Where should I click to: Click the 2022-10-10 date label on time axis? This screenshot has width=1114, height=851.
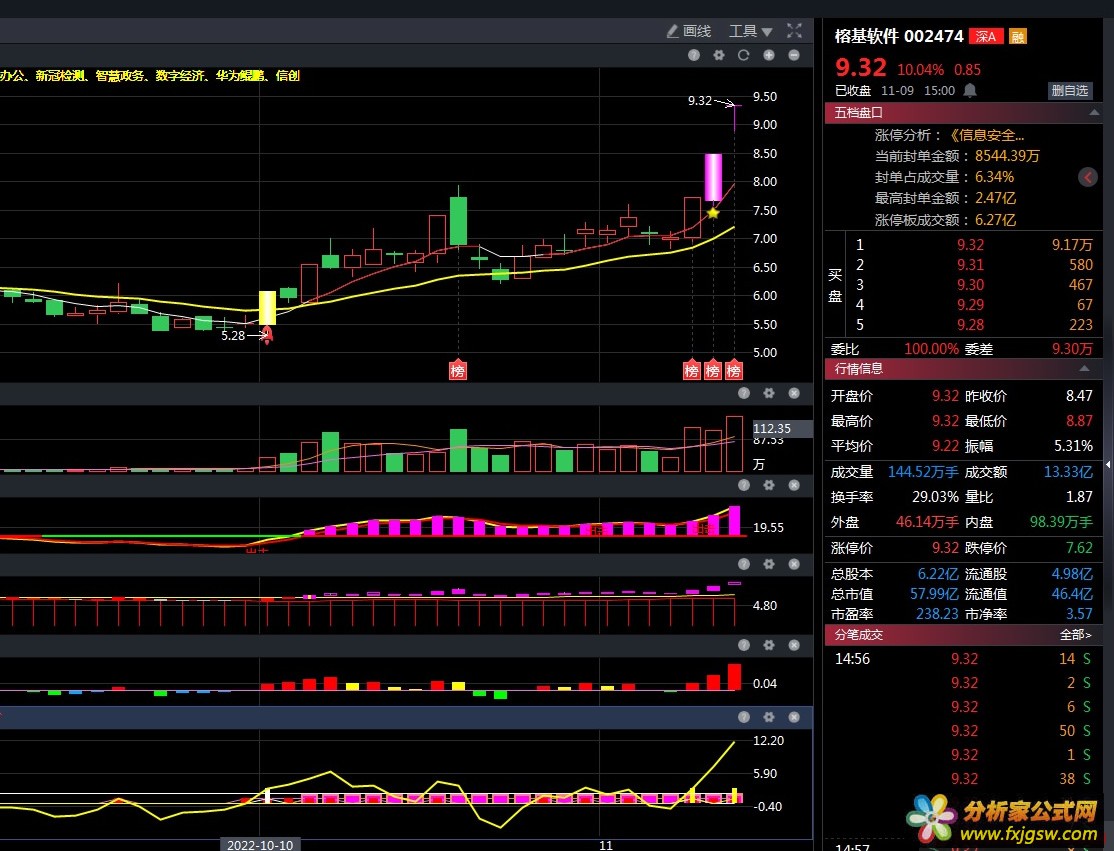pos(260,845)
